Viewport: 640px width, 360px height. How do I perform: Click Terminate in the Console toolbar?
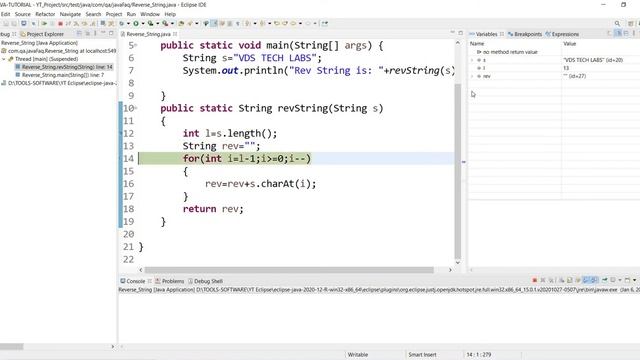pyautogui.click(x=535, y=280)
